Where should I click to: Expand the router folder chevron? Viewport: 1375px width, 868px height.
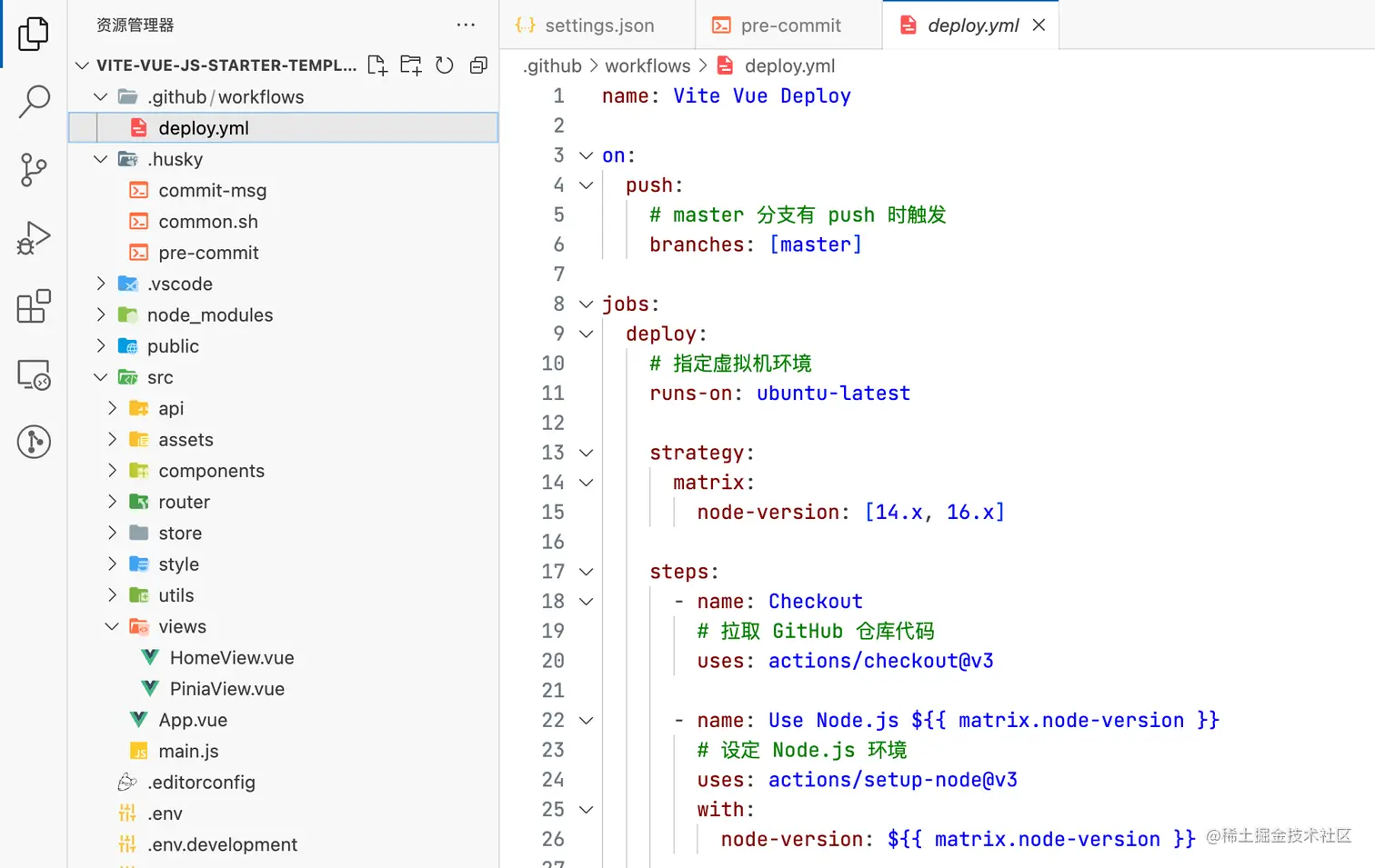pos(112,502)
